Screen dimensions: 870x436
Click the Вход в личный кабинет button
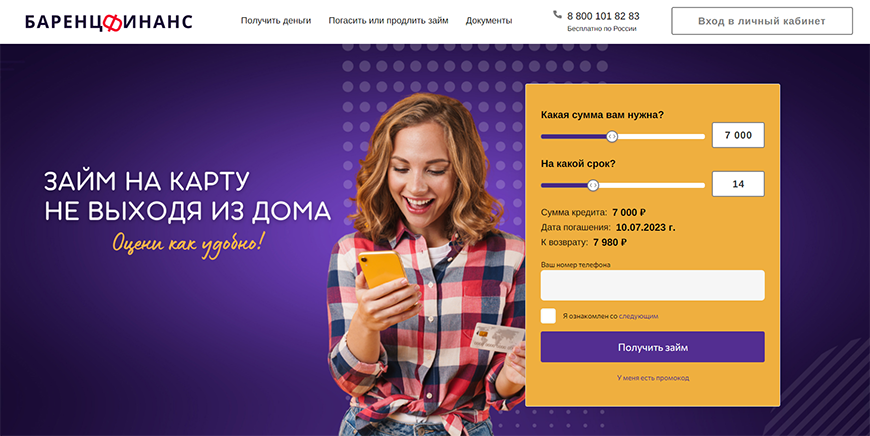point(762,21)
